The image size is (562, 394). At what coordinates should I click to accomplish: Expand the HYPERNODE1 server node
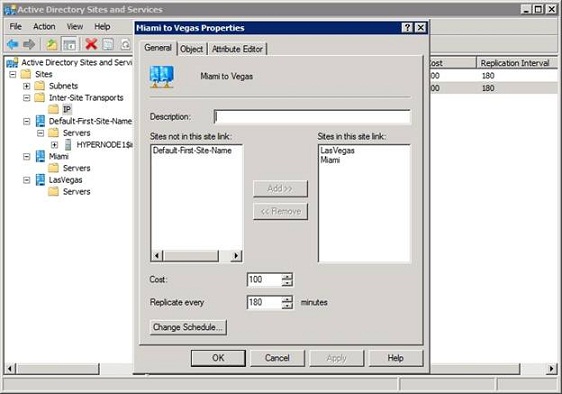[x=54, y=145]
